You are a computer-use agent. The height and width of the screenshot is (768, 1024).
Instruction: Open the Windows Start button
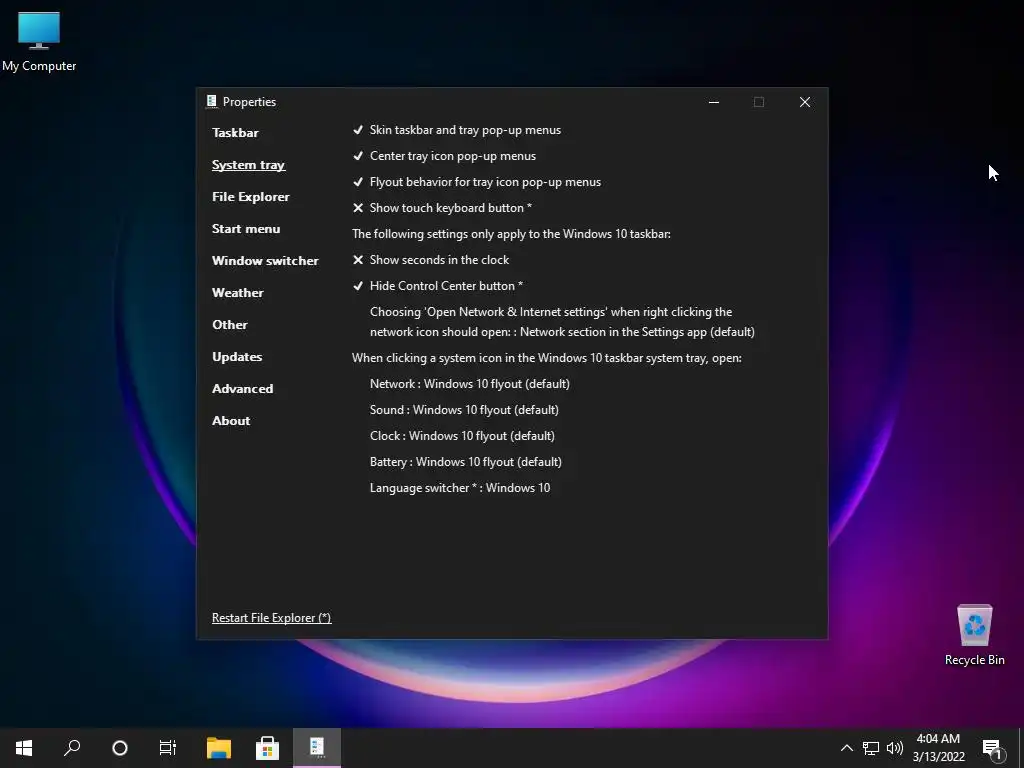(24, 748)
